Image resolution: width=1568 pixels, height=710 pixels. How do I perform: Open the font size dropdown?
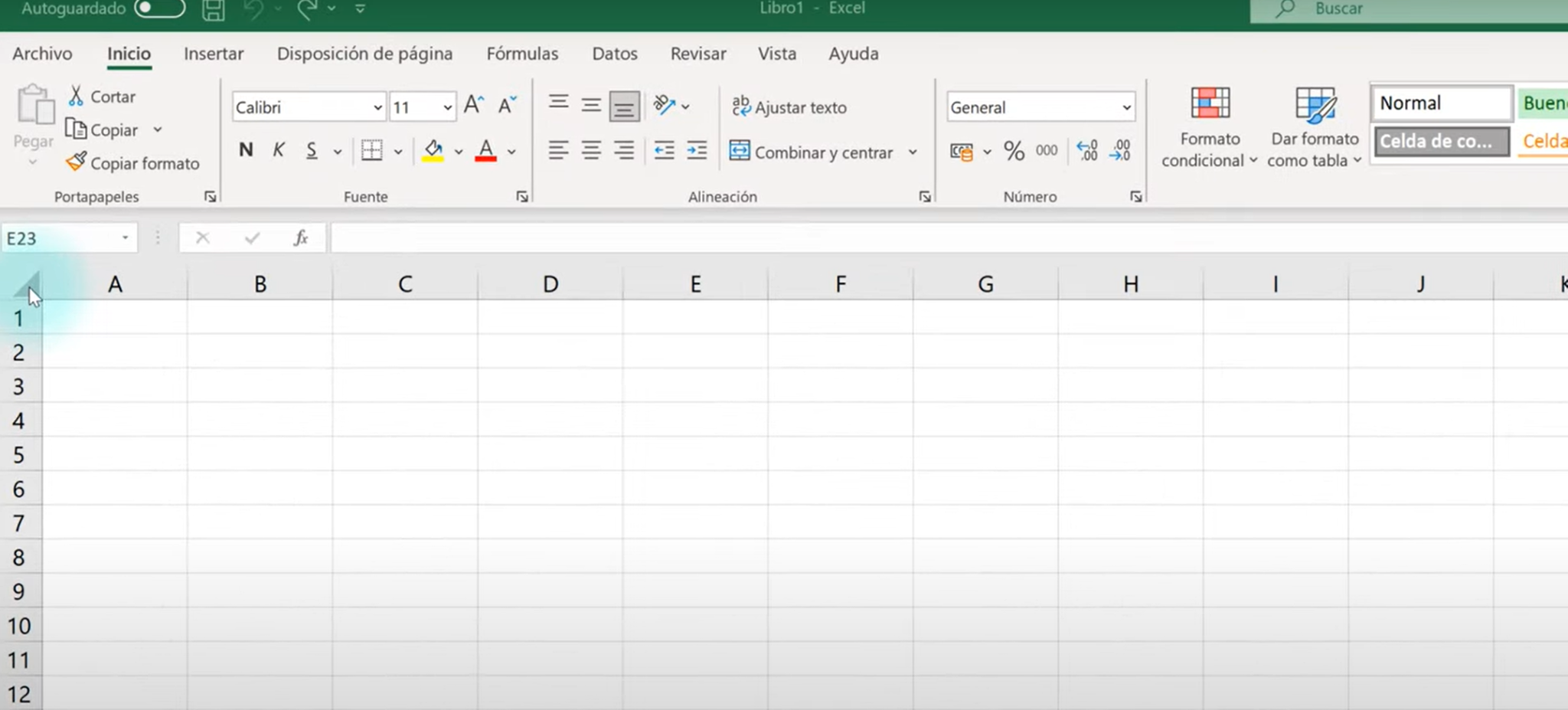(x=447, y=106)
